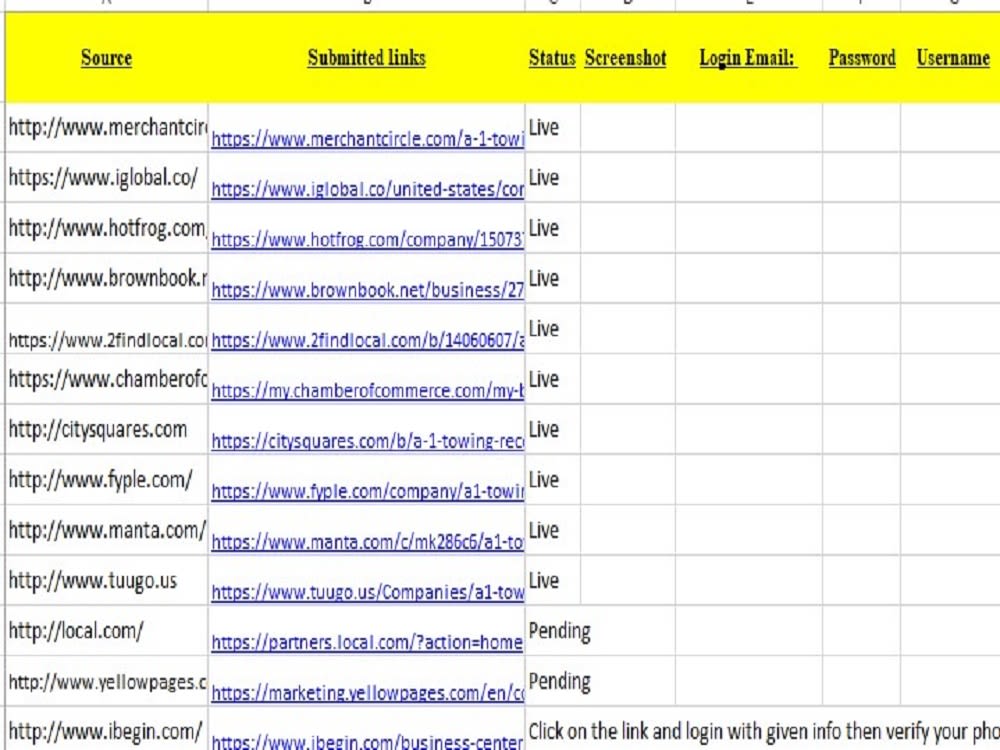Open the iglobal.co/united-states submitted link
This screenshot has height=750, width=1000.
[x=367, y=189]
